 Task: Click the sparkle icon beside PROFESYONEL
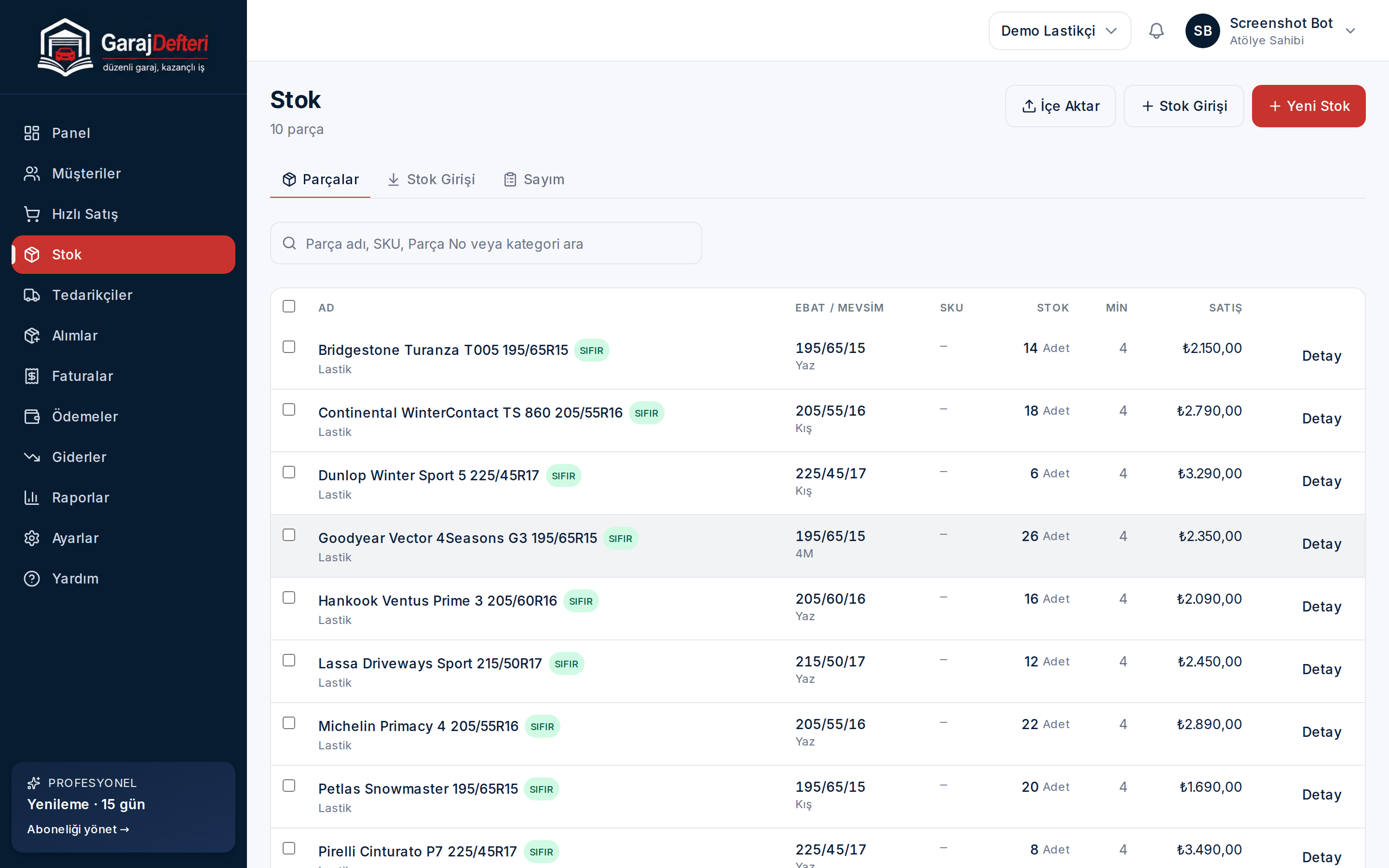point(34,783)
